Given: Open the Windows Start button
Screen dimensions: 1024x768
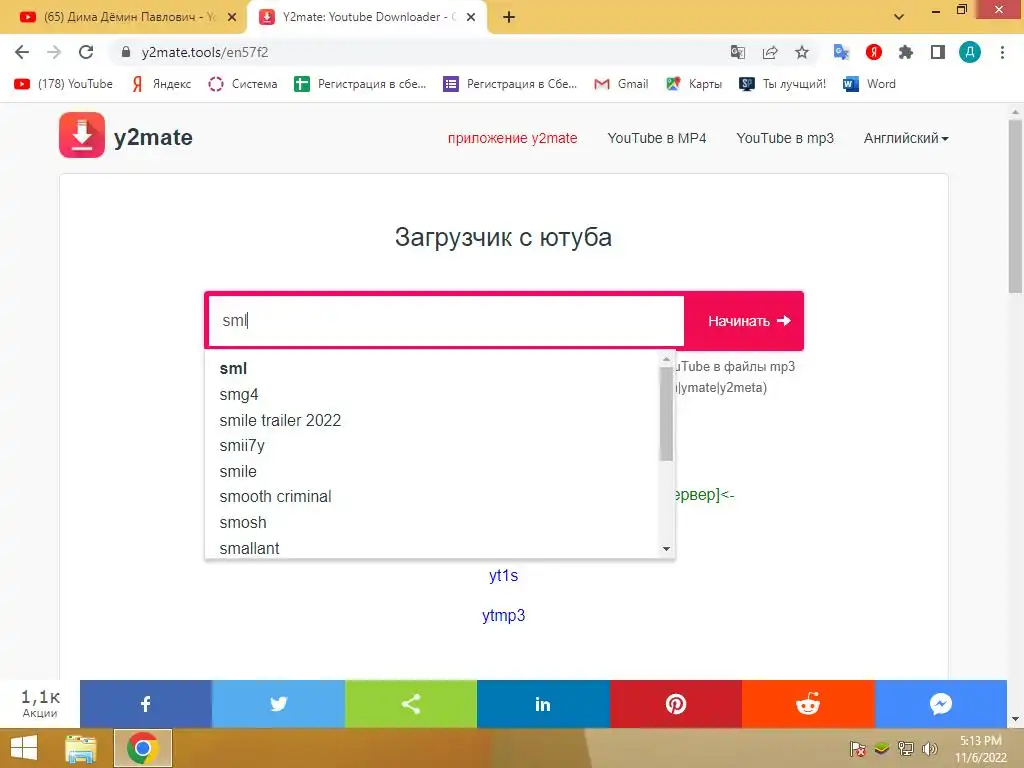Looking at the screenshot, I should 25,748.
